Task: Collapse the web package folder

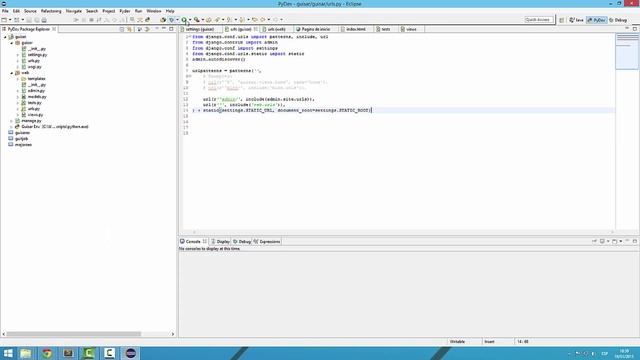Action: coord(11,73)
